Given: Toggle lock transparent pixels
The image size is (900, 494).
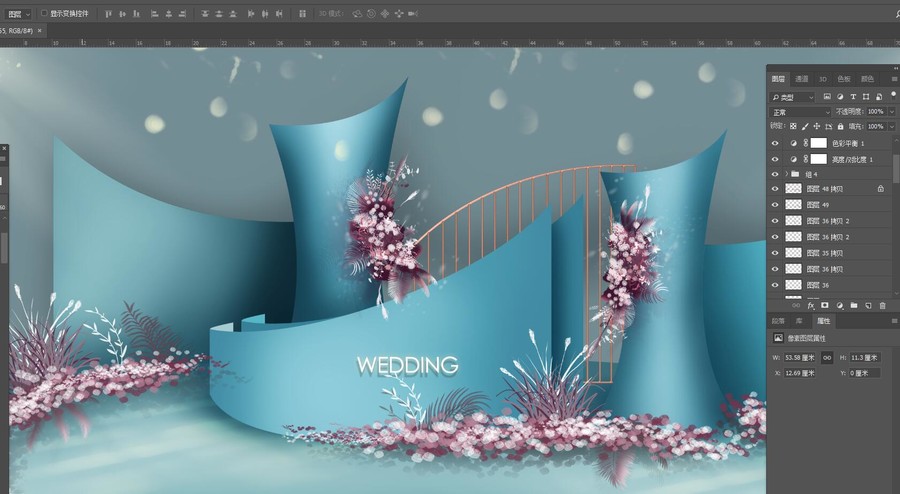Looking at the screenshot, I should click(793, 126).
